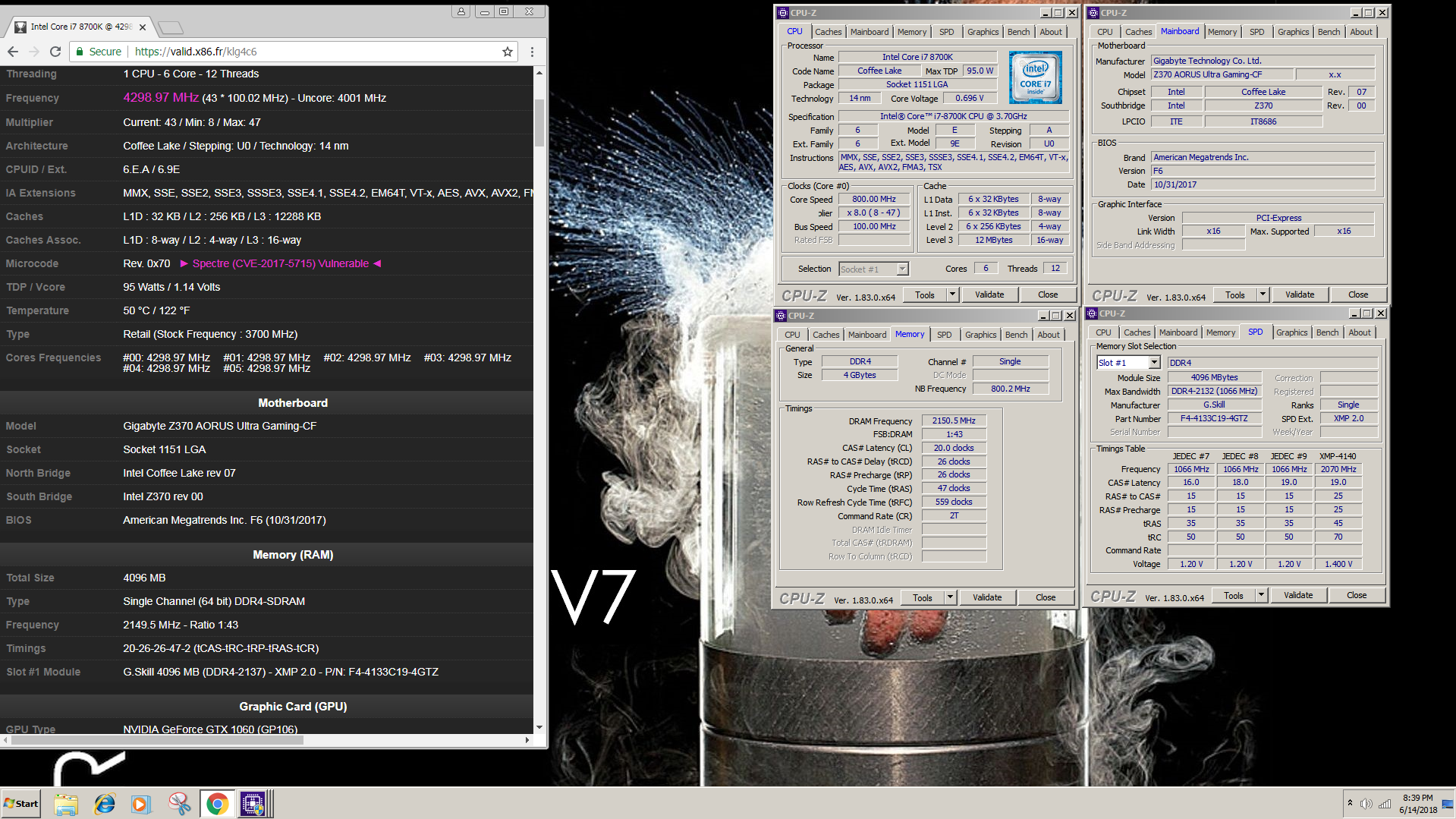Open CPU-Z CPU window title icon
The image size is (1456, 819).
point(783,13)
